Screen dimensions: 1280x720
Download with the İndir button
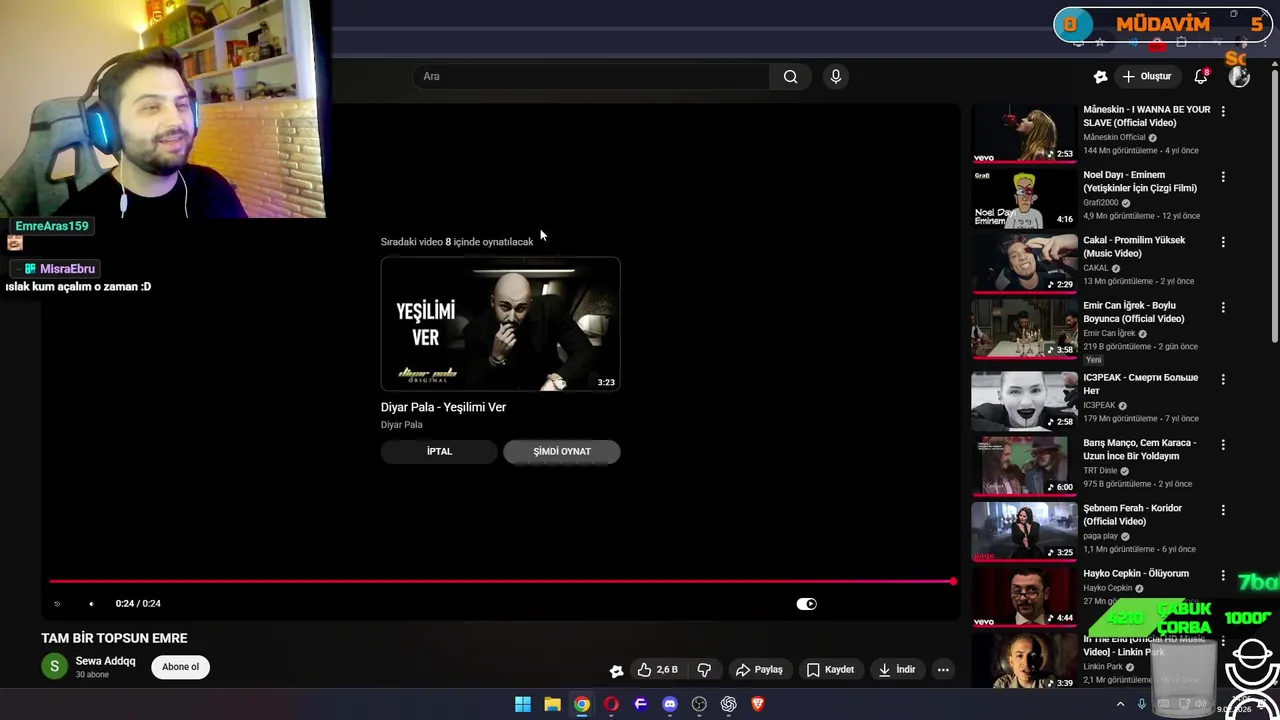pyautogui.click(x=897, y=670)
